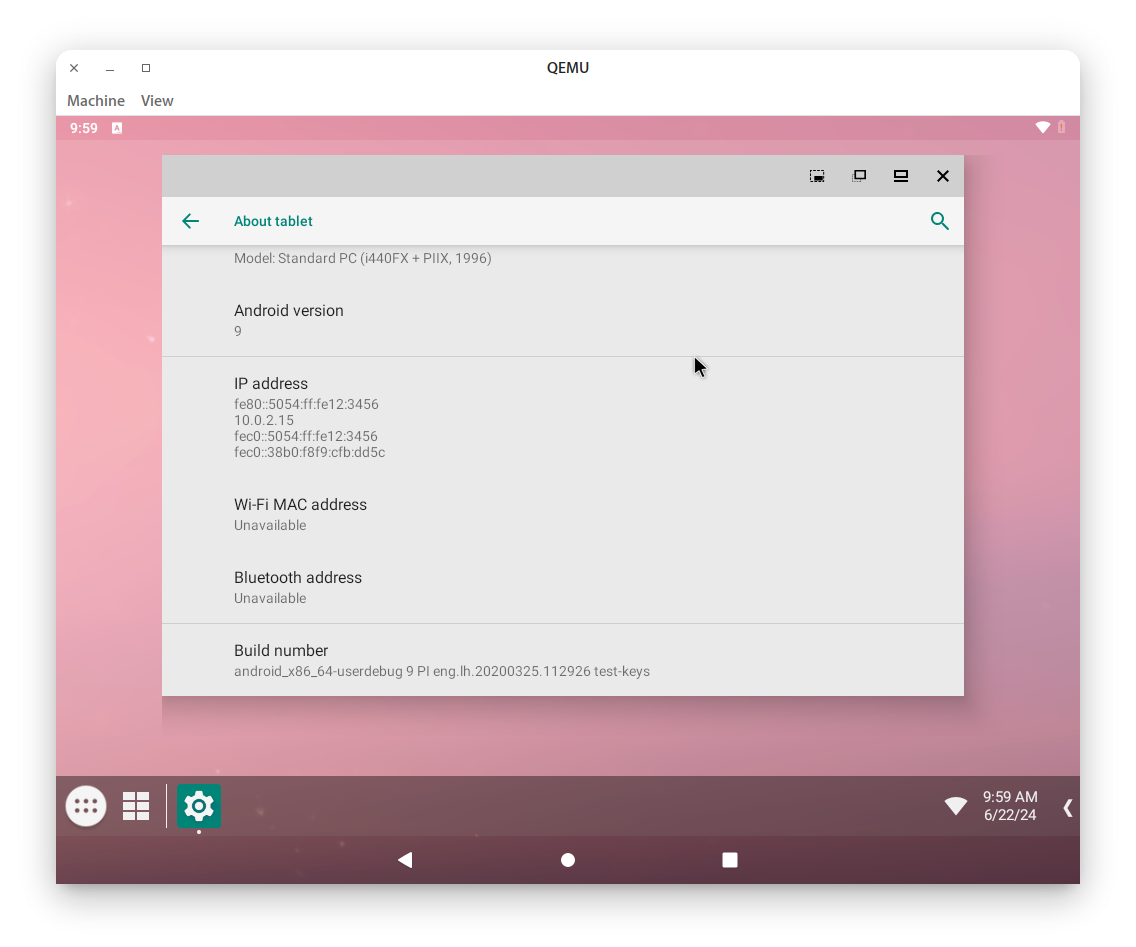Click the About tablet title
This screenshot has width=1136, height=947.
273,221
